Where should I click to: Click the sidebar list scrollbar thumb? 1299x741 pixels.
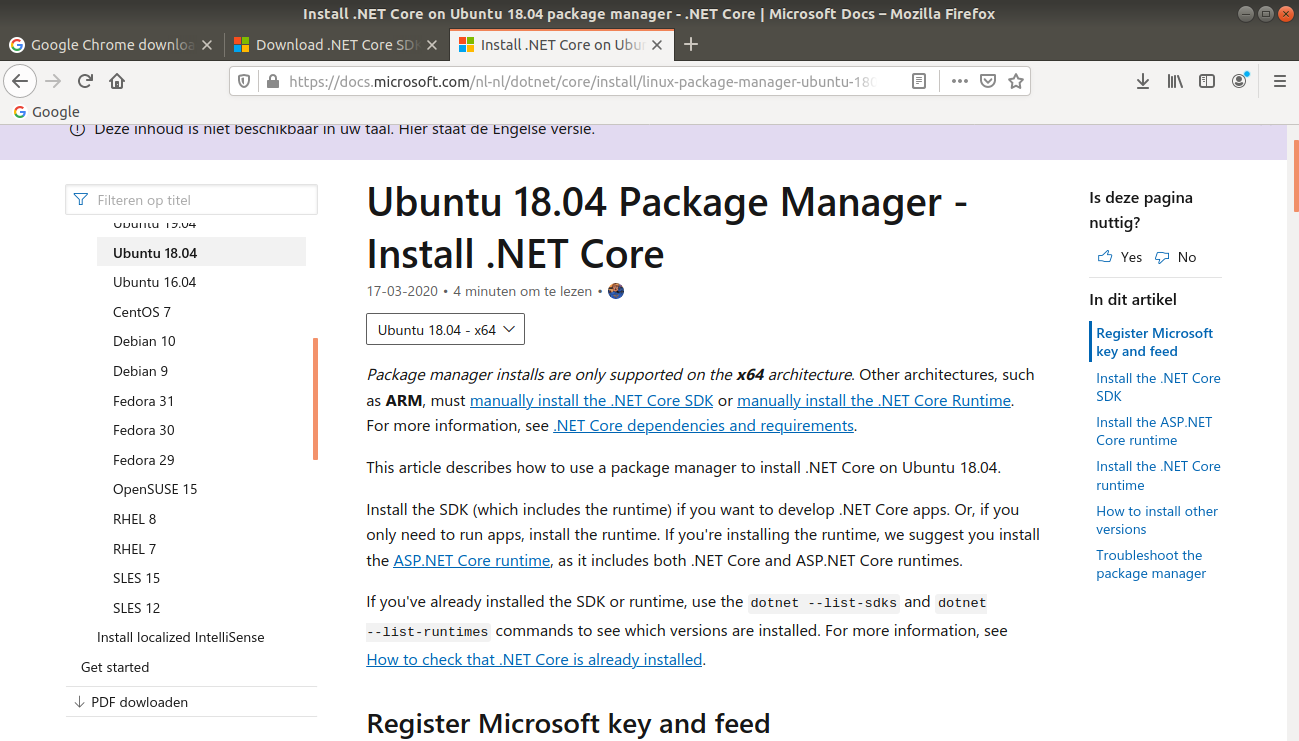coord(315,398)
